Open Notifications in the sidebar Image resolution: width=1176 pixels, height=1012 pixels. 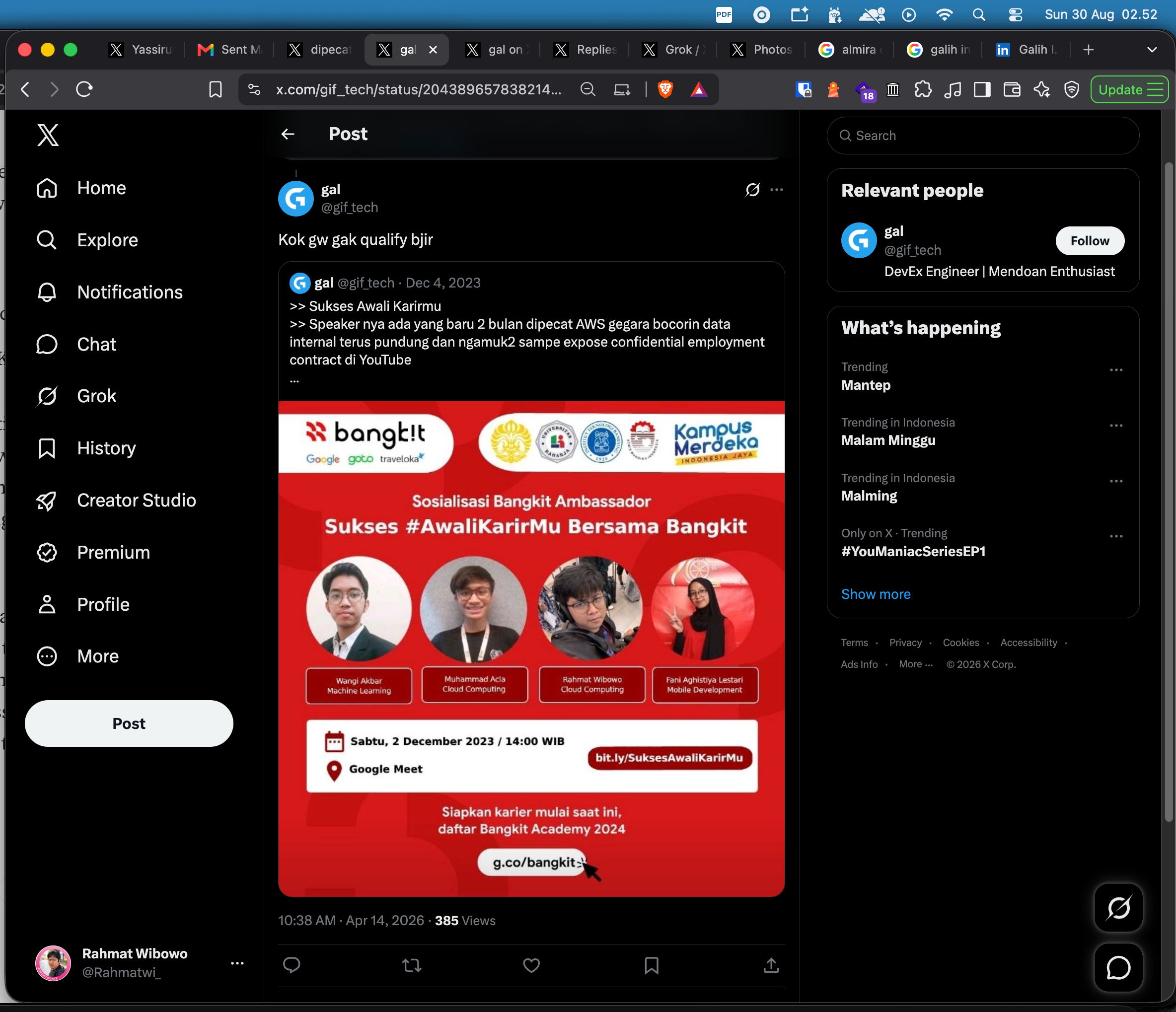pyautogui.click(x=110, y=292)
